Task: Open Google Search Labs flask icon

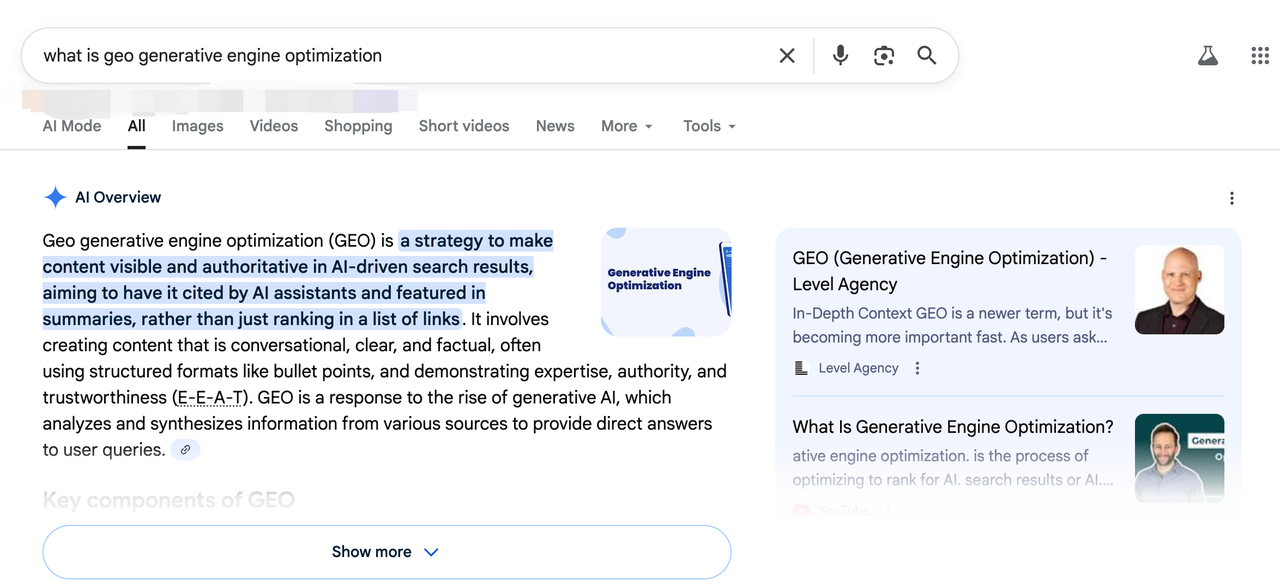Action: click(1207, 55)
